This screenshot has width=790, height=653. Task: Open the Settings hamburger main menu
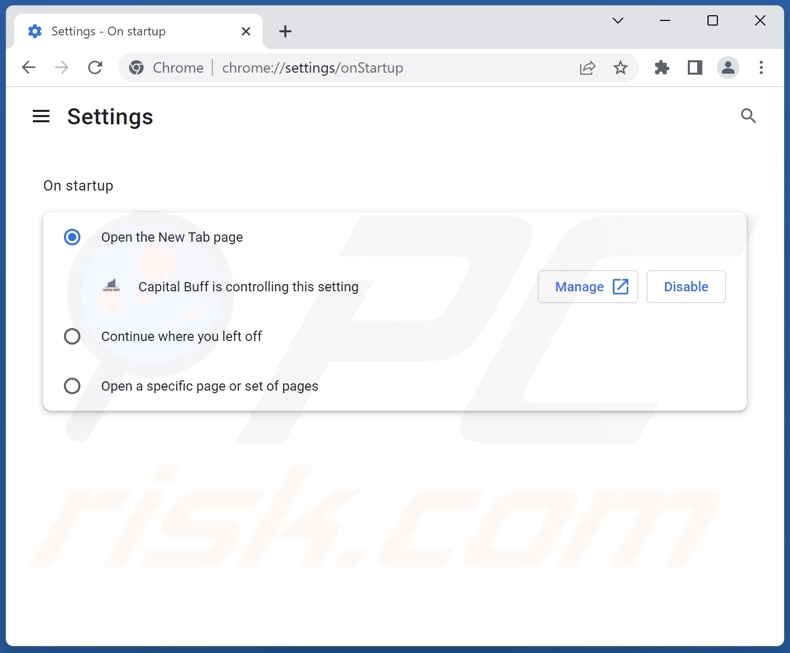click(41, 116)
